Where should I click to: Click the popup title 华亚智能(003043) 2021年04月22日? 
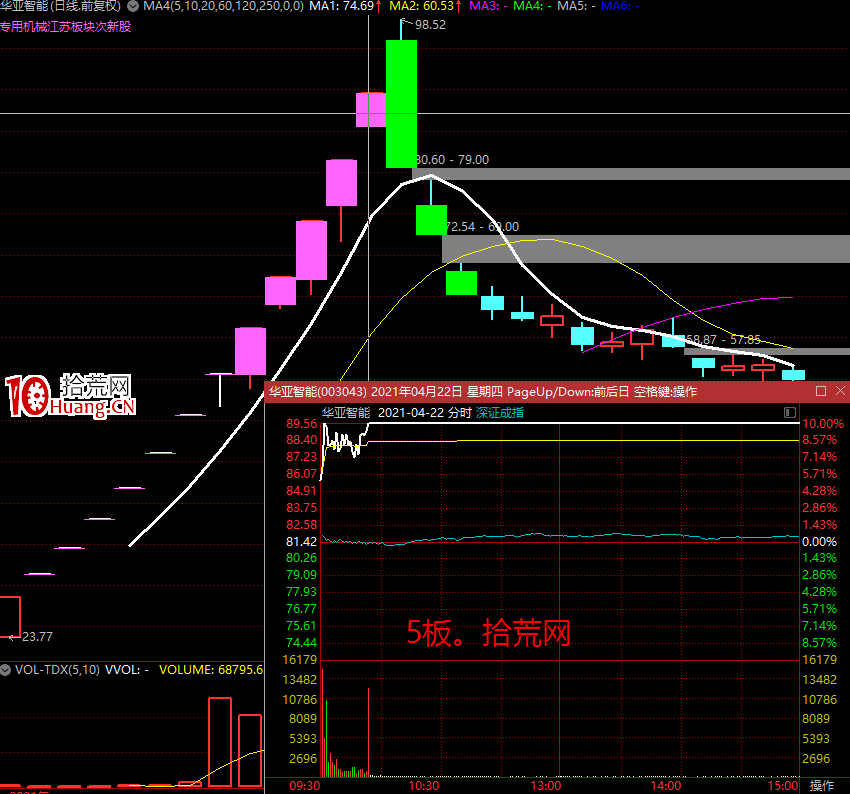coord(366,391)
